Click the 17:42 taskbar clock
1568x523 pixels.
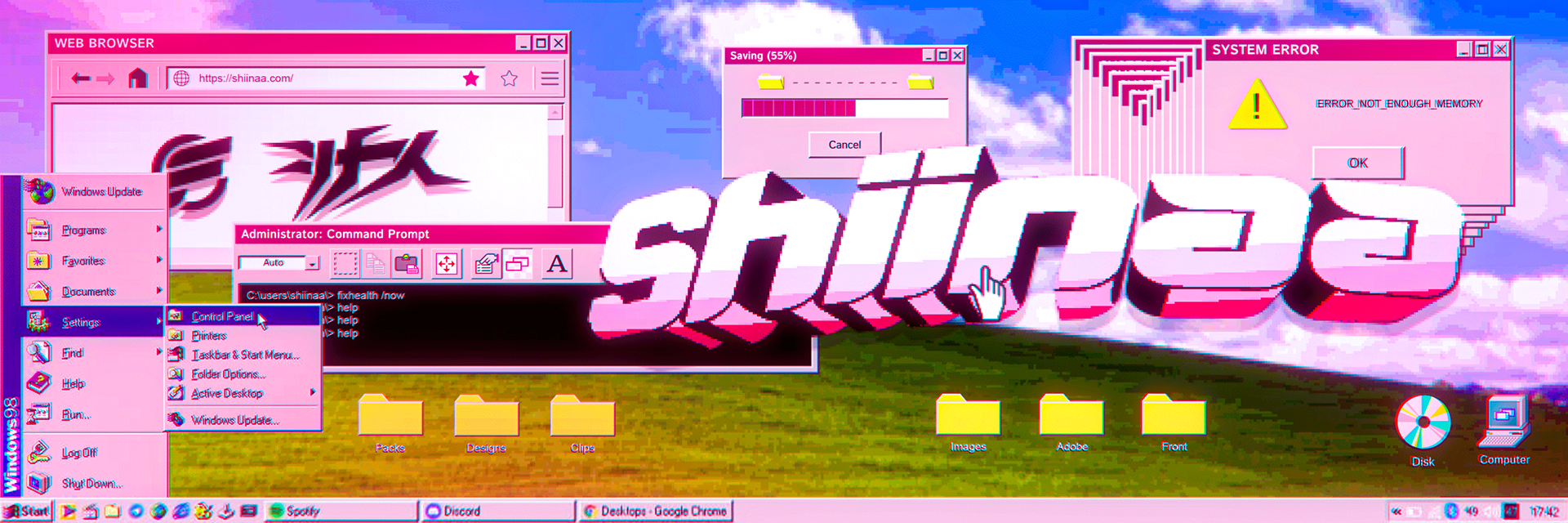coord(1544,512)
